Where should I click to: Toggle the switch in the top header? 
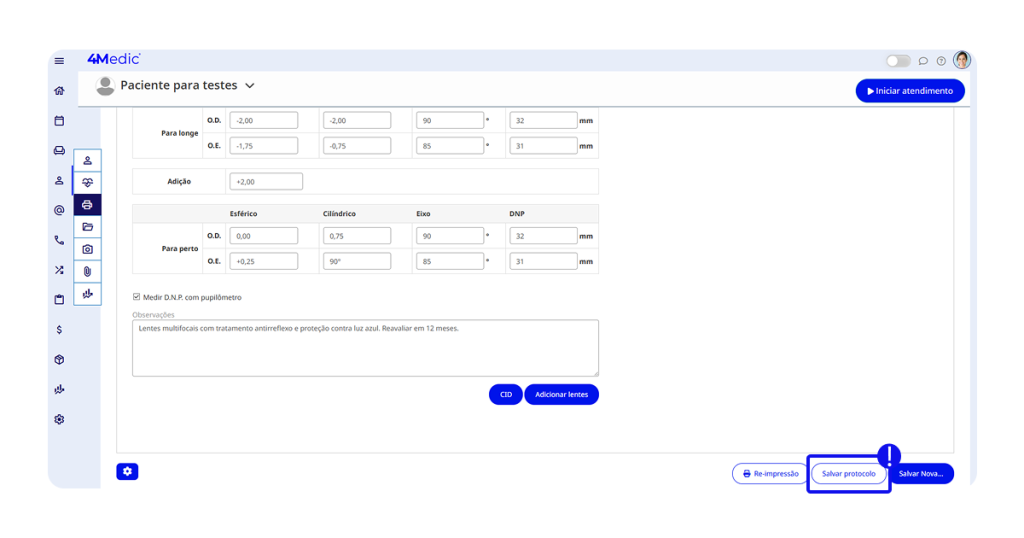coord(898,61)
